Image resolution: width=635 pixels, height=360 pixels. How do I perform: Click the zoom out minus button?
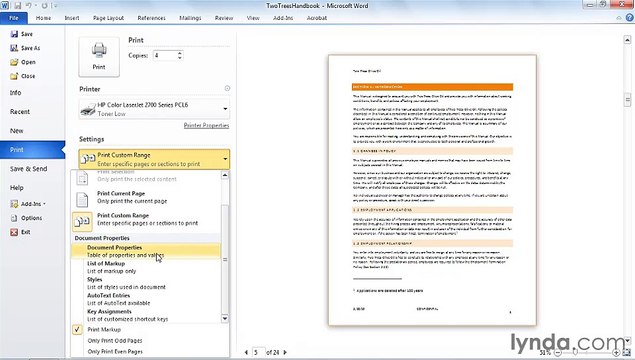click(x=557, y=353)
